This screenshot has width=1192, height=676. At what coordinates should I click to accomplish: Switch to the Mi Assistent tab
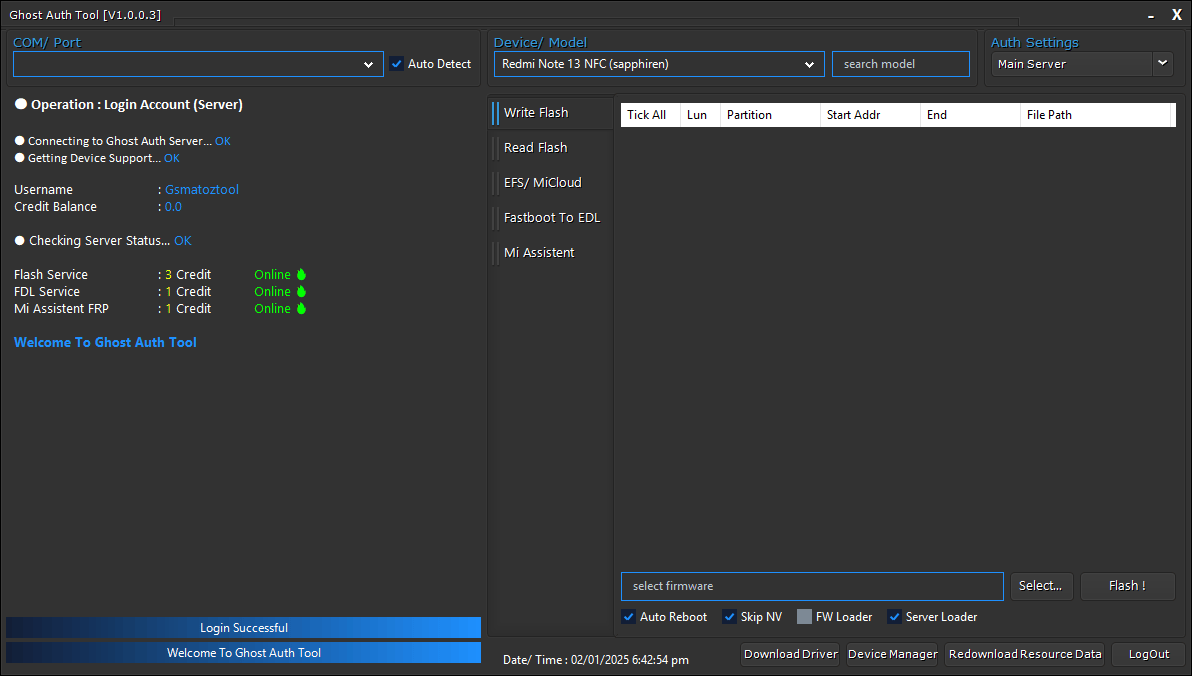[x=539, y=252]
